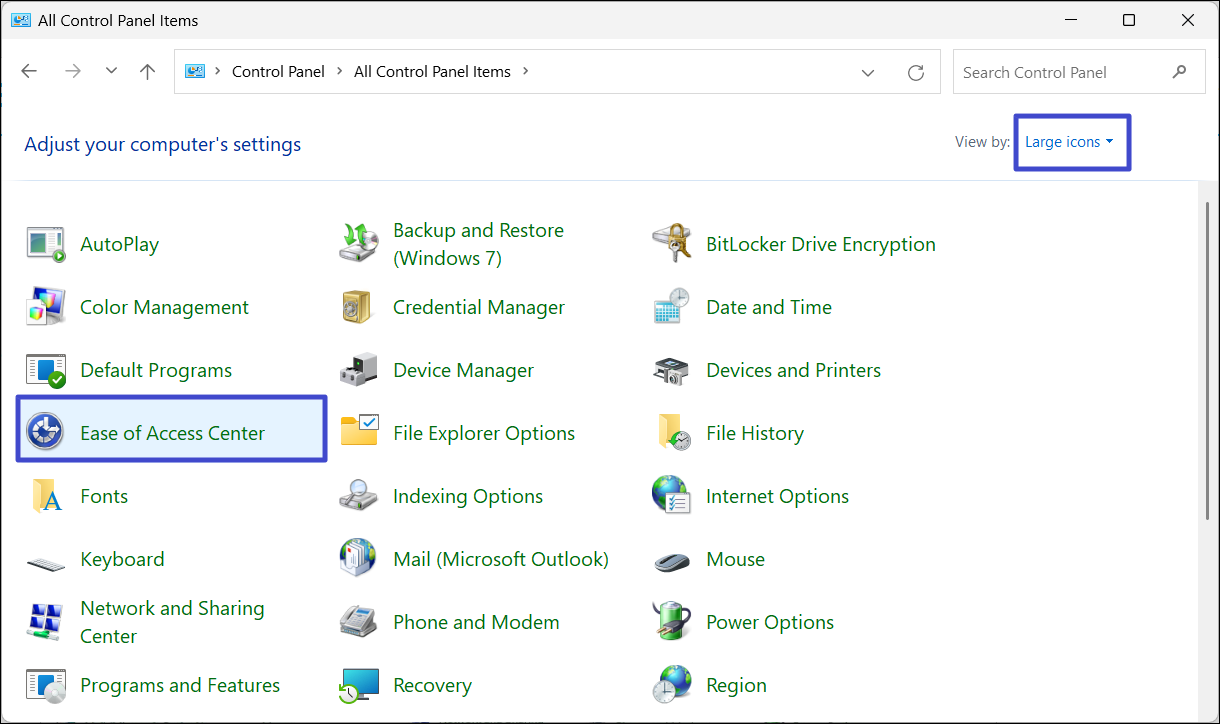Expand chevron after All Control Panel Items
This screenshot has width=1220, height=724.
[526, 72]
